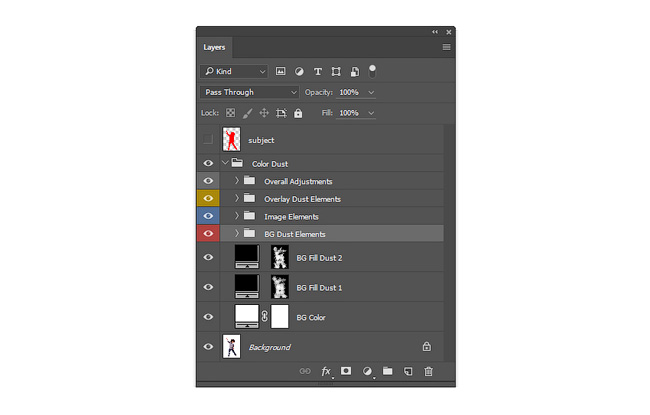Expand the Overall Adjustments group
650x415 pixels.
237,181
